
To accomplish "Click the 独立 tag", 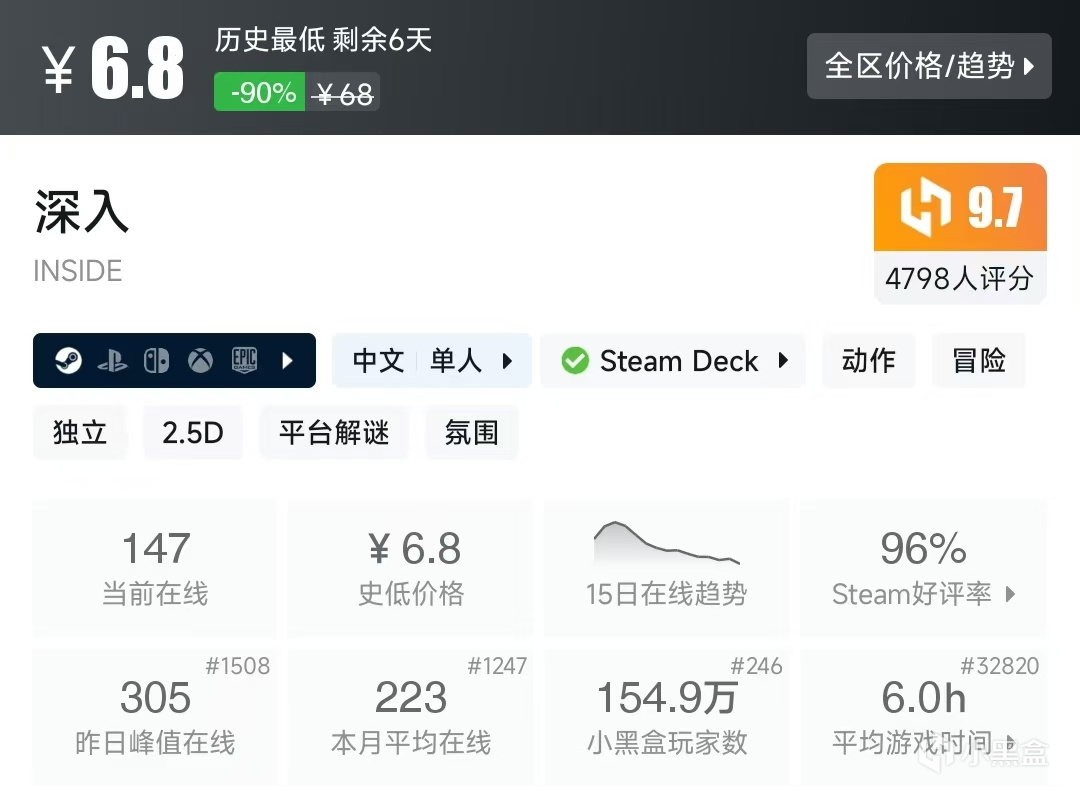I will 80,432.
